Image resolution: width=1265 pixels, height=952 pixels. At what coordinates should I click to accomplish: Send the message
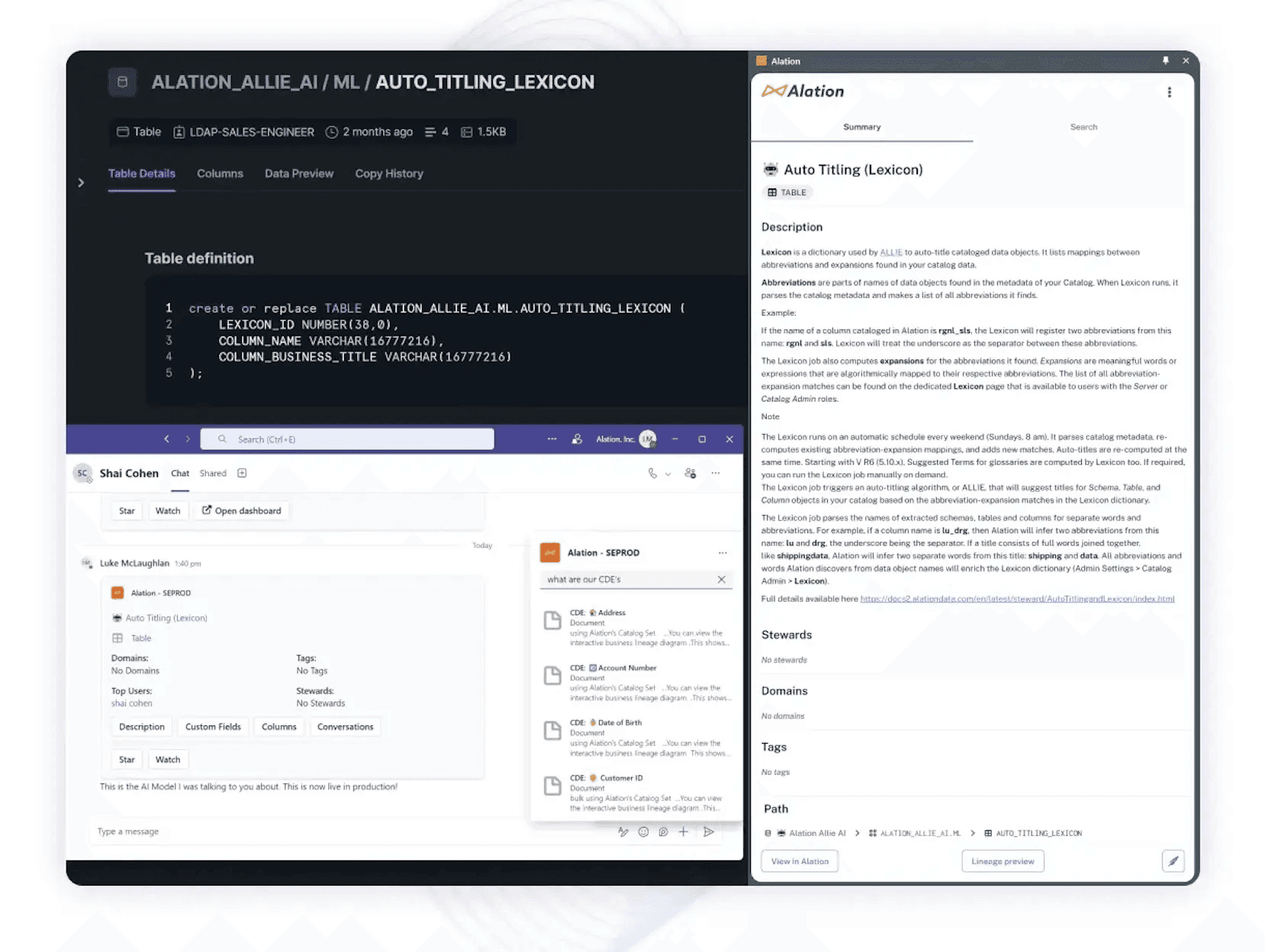coord(709,832)
